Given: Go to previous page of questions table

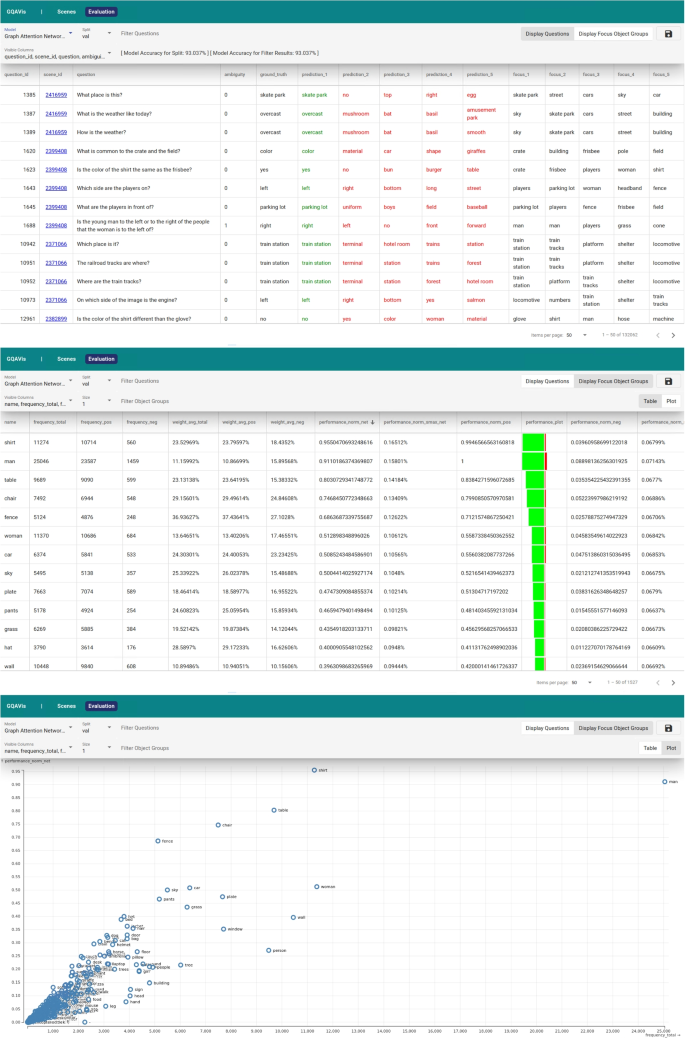Looking at the screenshot, I should coord(656,335).
